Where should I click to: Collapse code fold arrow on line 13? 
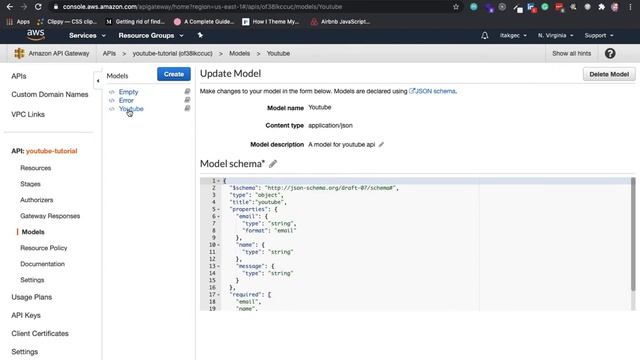[218, 266]
